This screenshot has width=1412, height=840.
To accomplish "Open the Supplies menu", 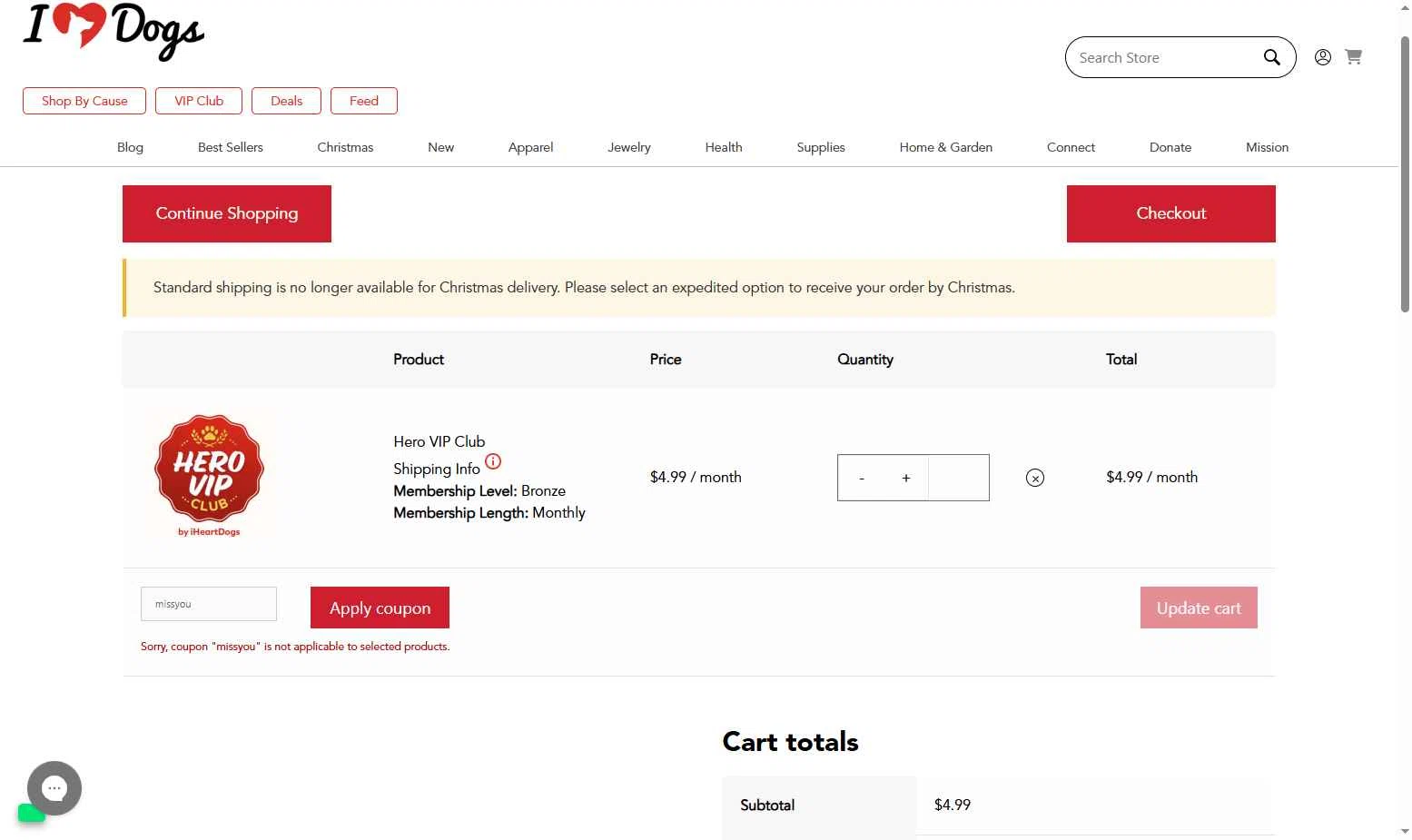I will [x=821, y=147].
